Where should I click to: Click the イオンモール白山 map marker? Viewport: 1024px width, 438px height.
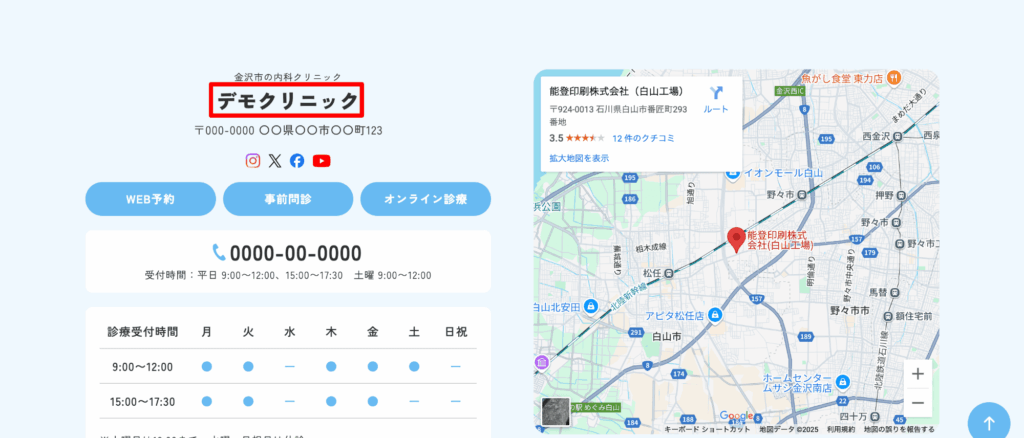(734, 173)
